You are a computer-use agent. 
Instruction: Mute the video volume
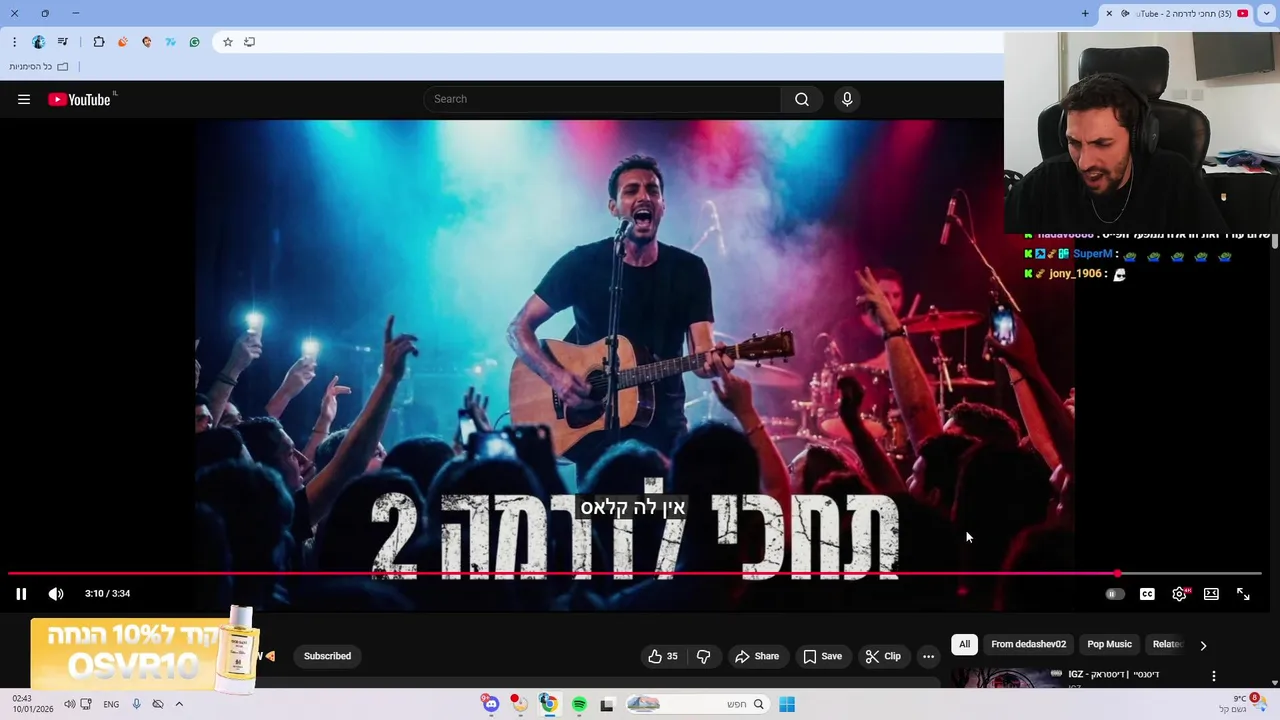(56, 594)
